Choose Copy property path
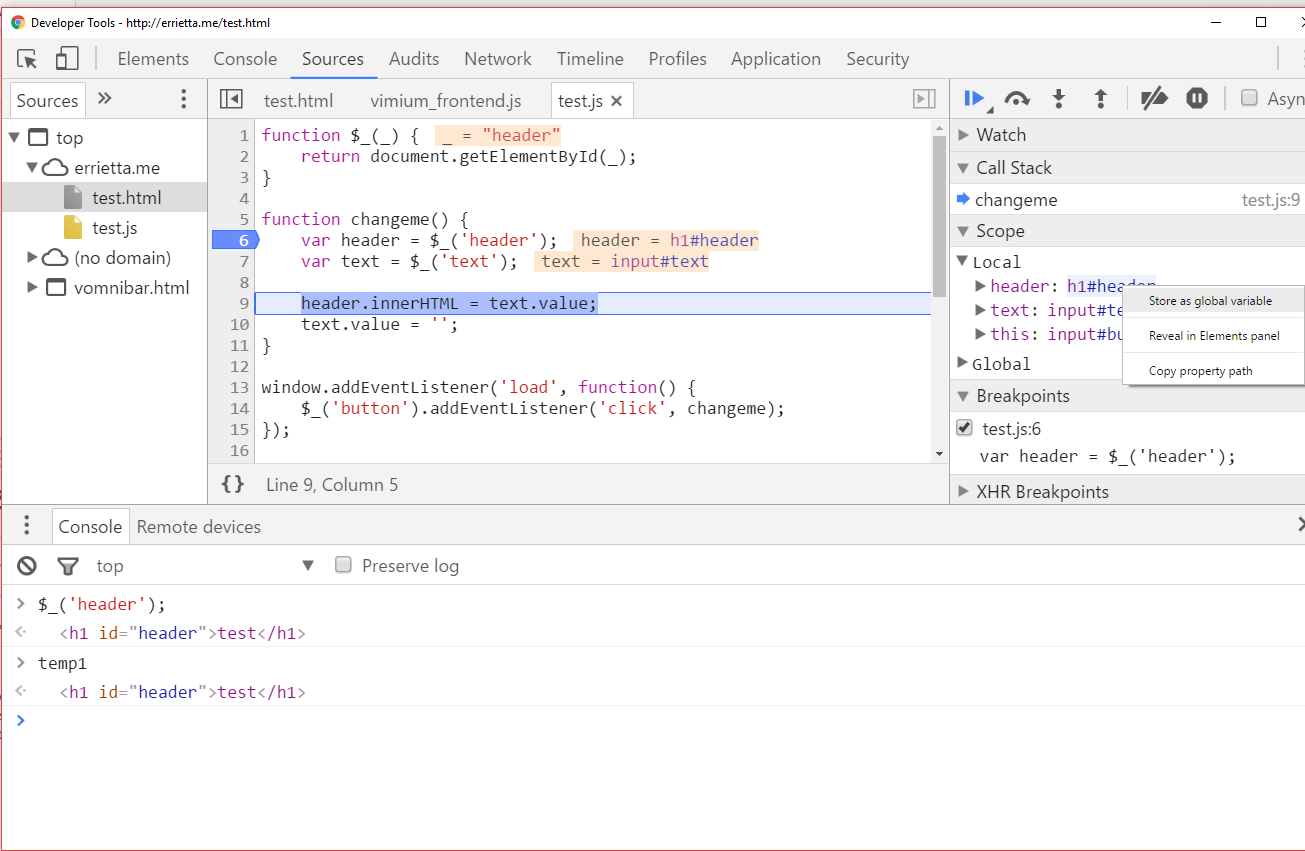 pos(1200,371)
